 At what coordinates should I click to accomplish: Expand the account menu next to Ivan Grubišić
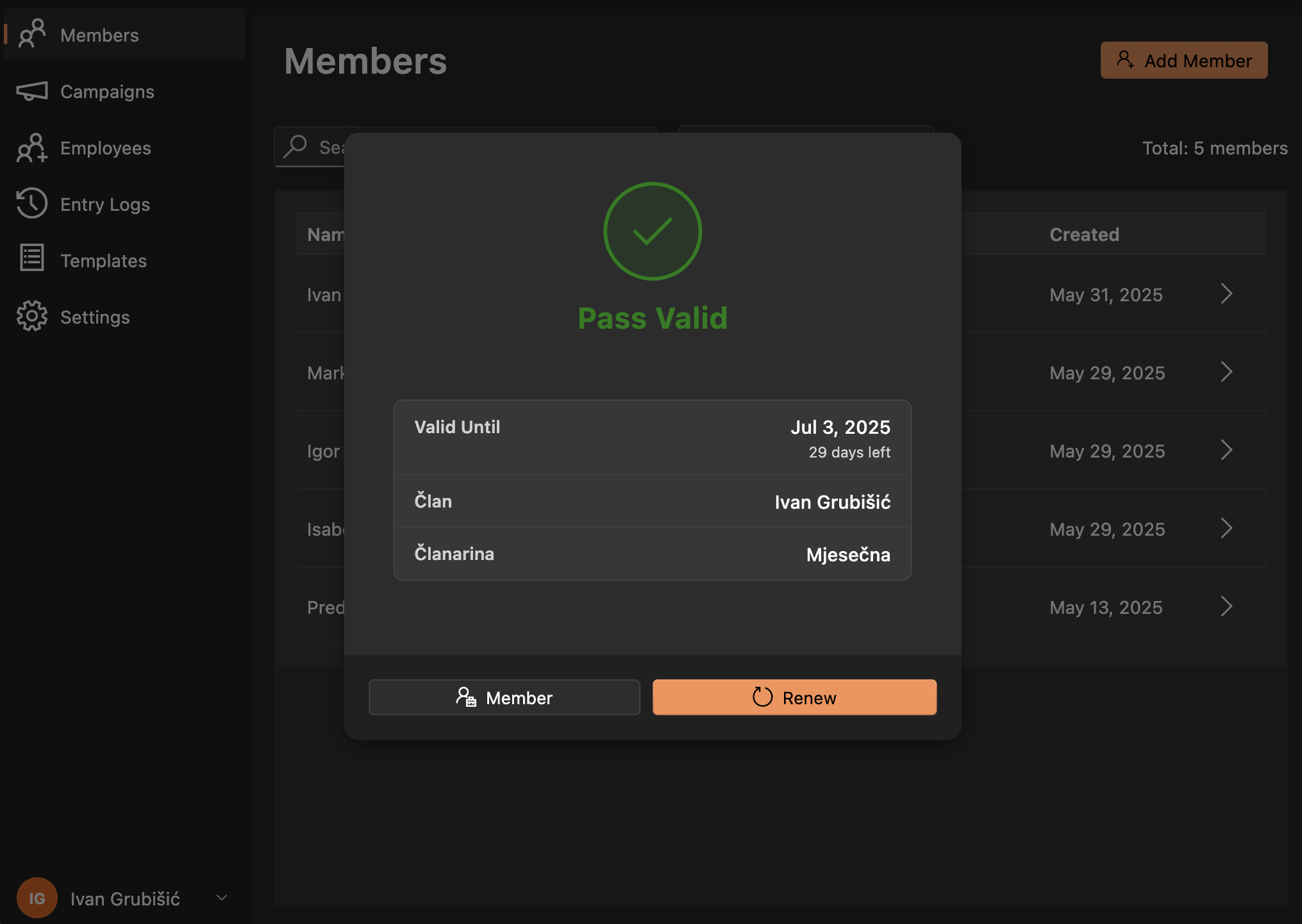pos(221,898)
